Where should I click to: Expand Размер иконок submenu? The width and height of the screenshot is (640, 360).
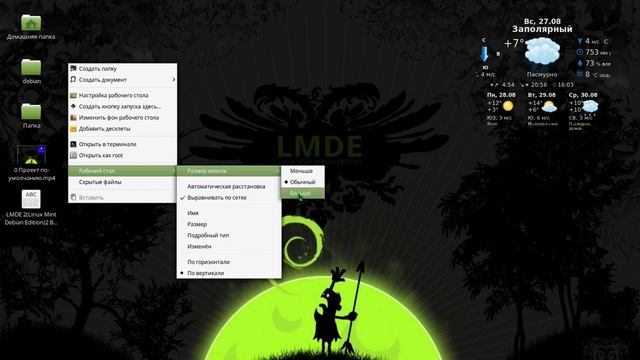pyautogui.click(x=229, y=171)
